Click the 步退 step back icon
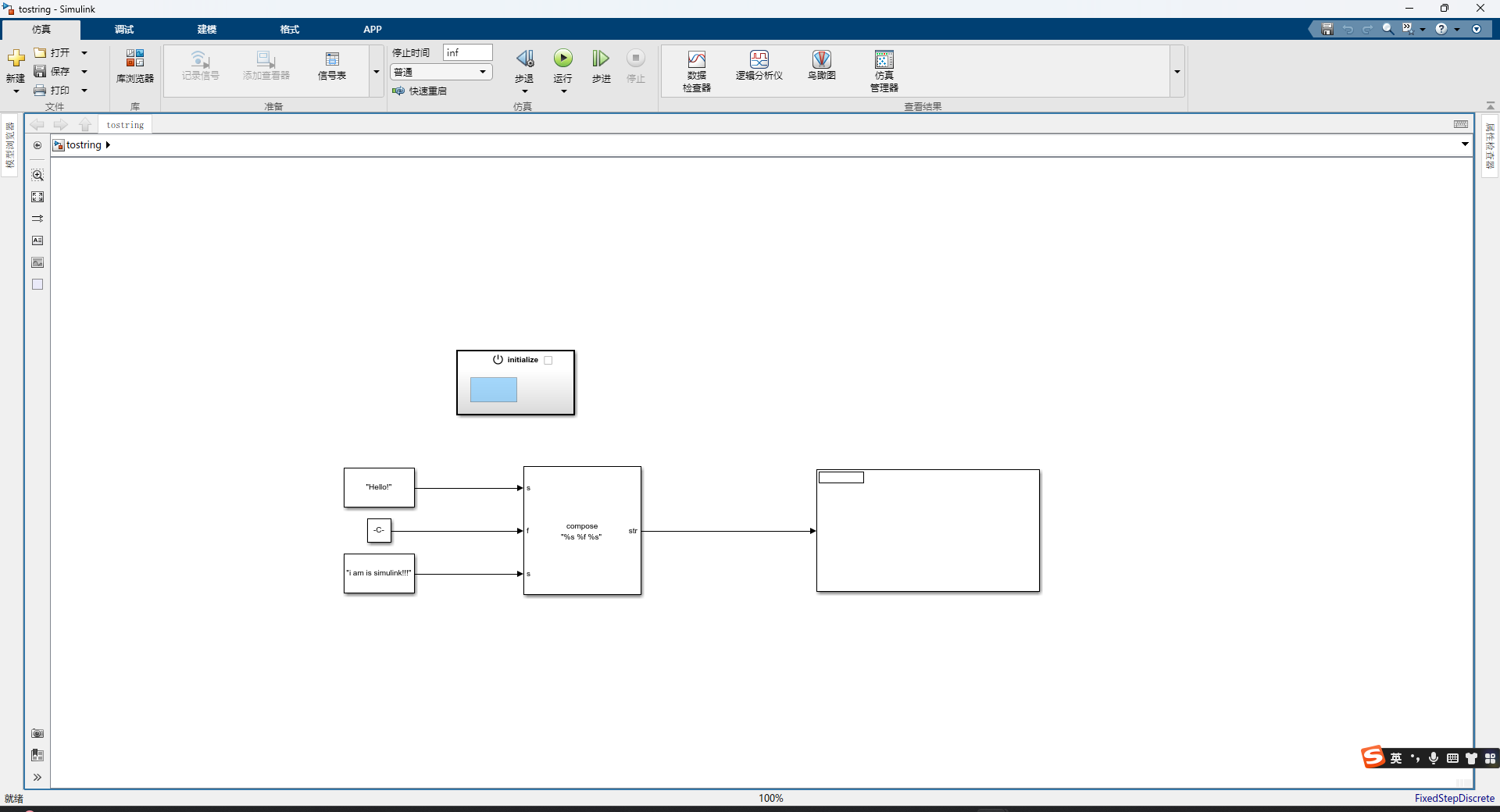Screen dimensions: 1500x812 coord(525,59)
